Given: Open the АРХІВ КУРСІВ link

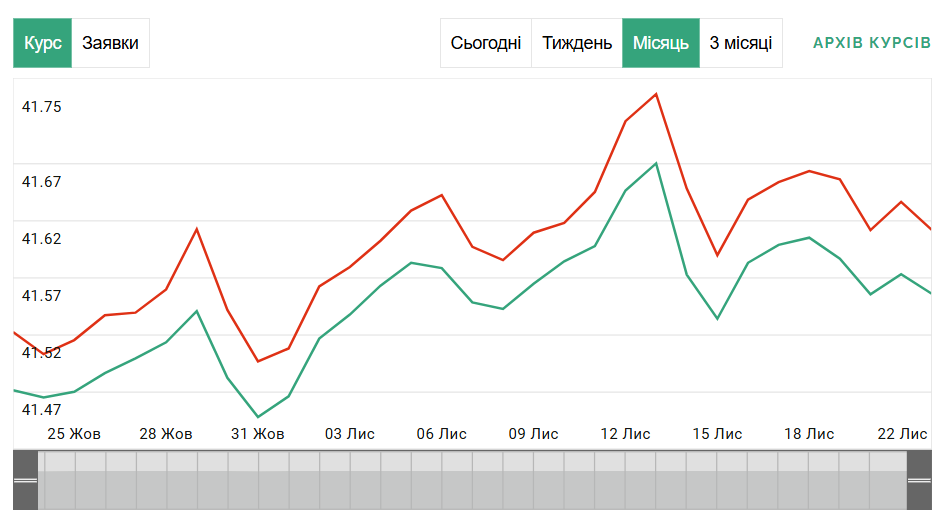Looking at the screenshot, I should tap(872, 43).
